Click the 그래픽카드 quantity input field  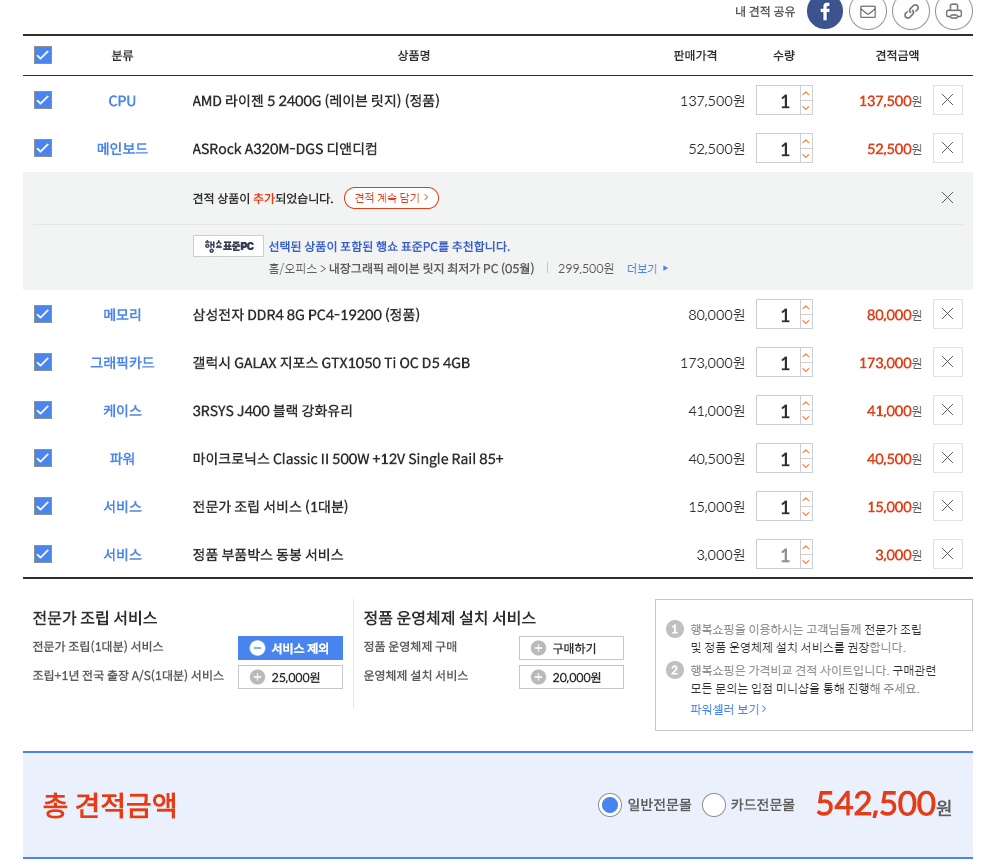click(778, 362)
